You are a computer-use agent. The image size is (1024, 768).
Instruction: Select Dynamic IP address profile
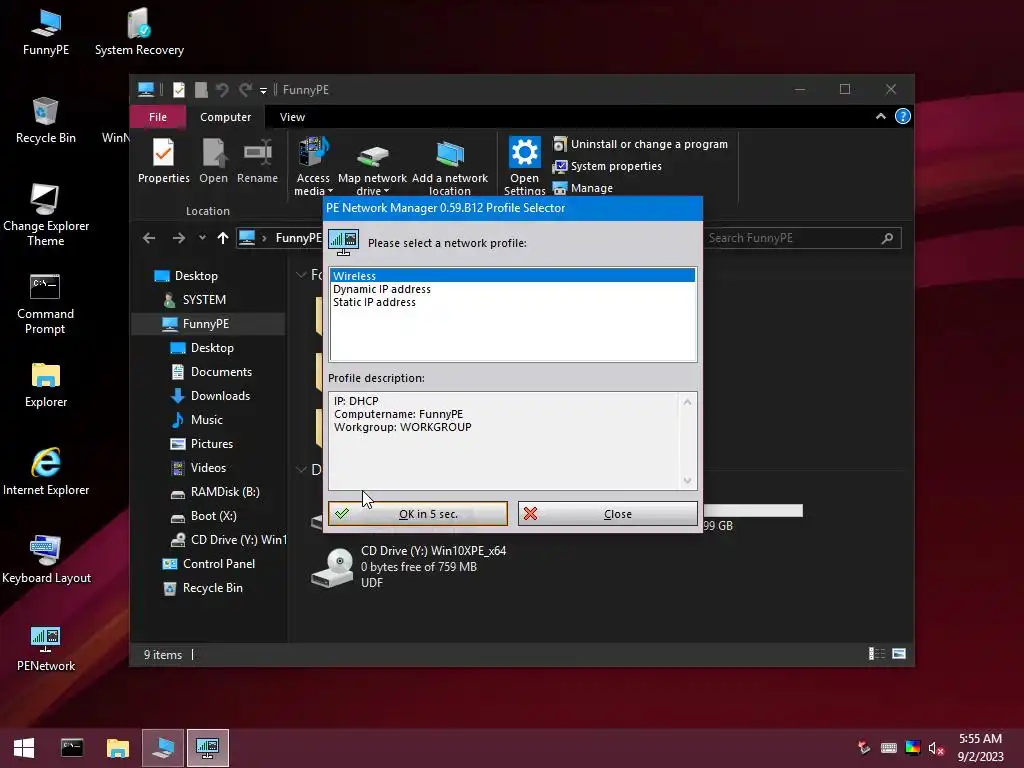pyautogui.click(x=513, y=289)
